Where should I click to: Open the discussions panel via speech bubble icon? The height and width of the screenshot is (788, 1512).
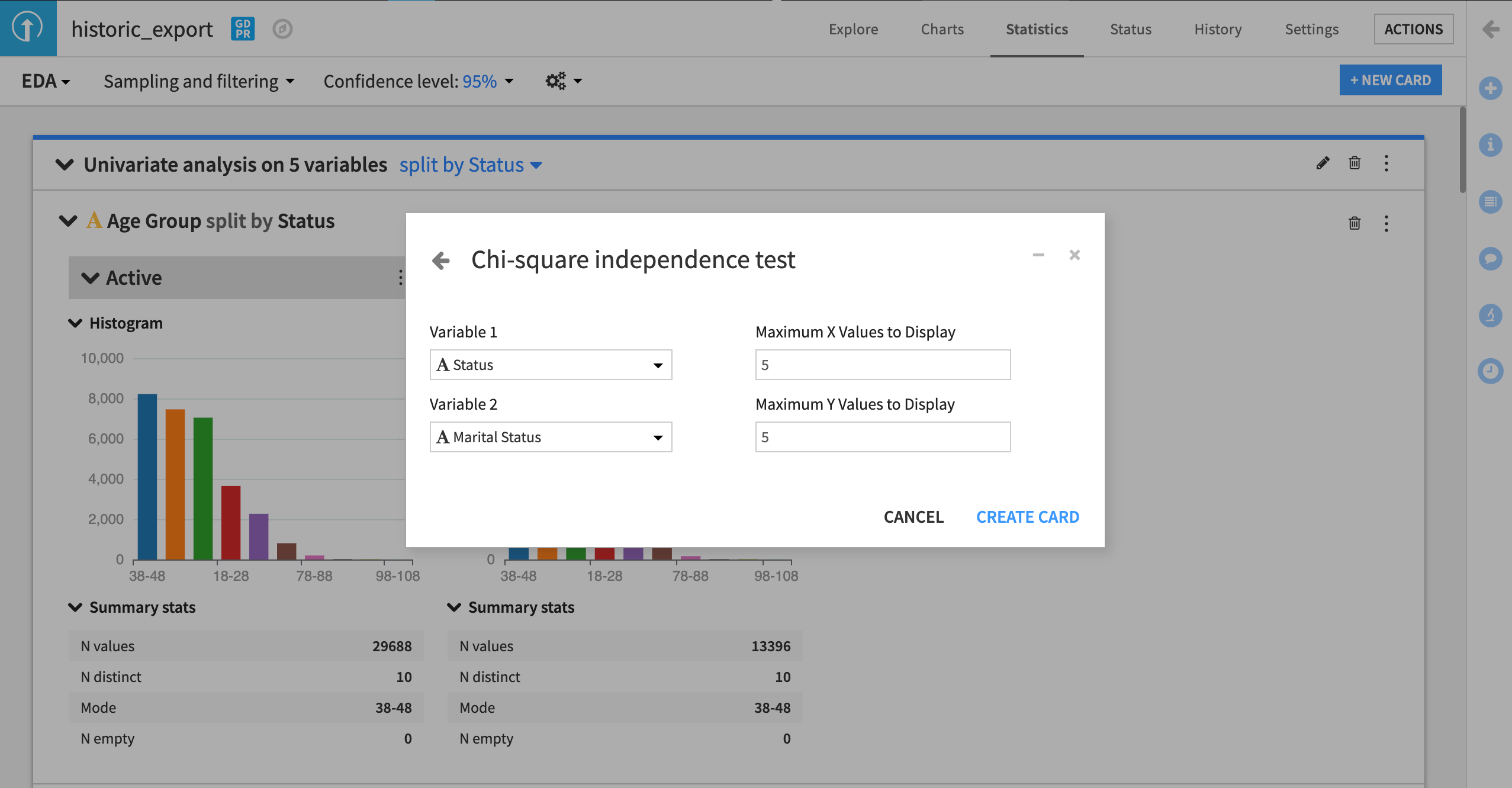coord(1491,259)
